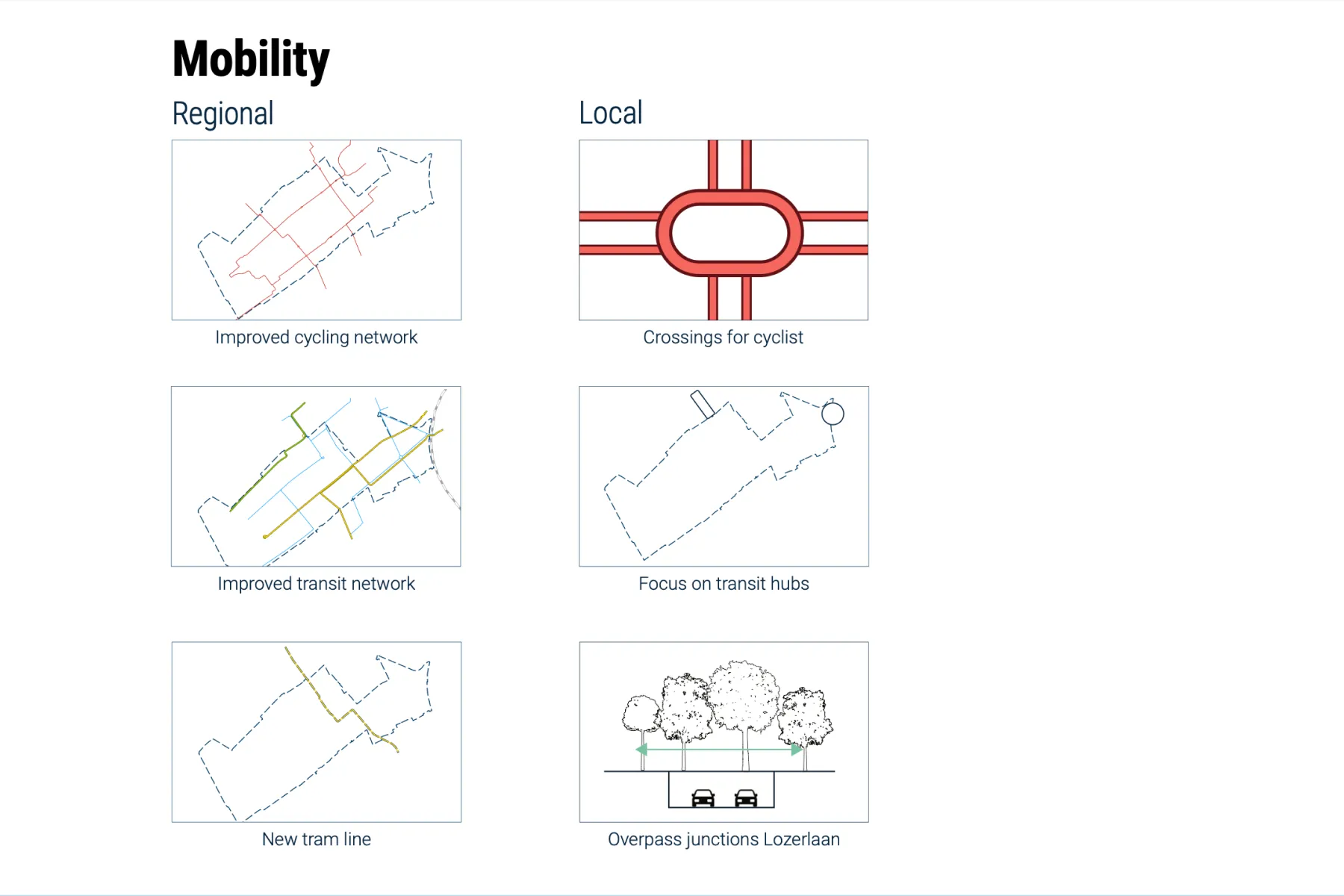
Task: Toggle visibility of the cycling network layer
Action: (316, 229)
